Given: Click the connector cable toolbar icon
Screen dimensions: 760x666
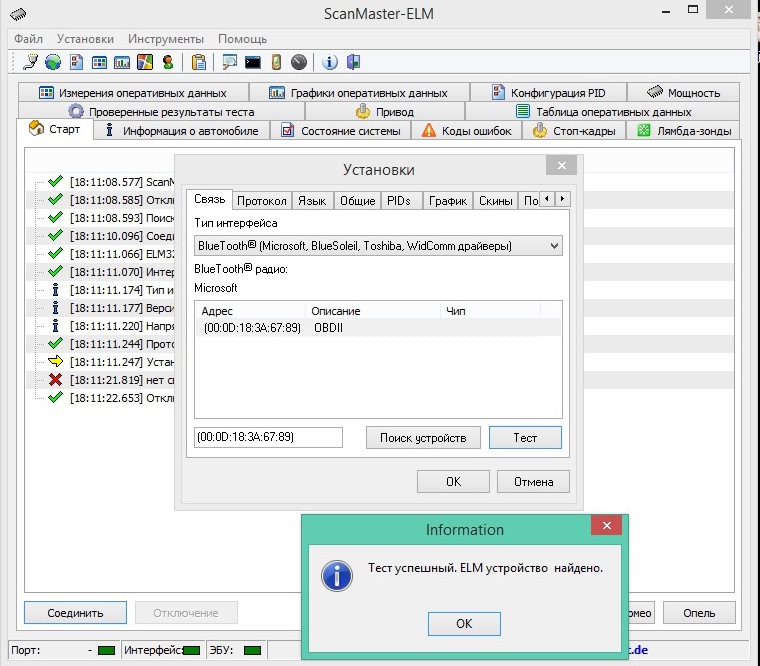Looking at the screenshot, I should [30, 62].
